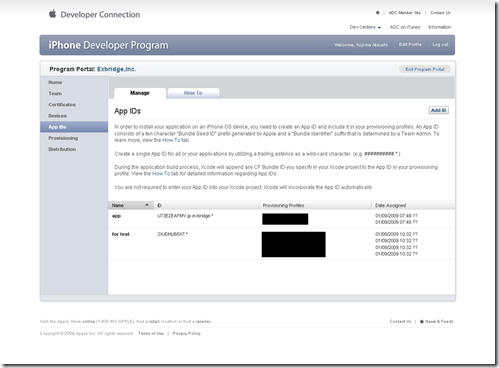Open the ADC on iTunes link
Viewport: 499px width, 368px height.
(x=405, y=27)
